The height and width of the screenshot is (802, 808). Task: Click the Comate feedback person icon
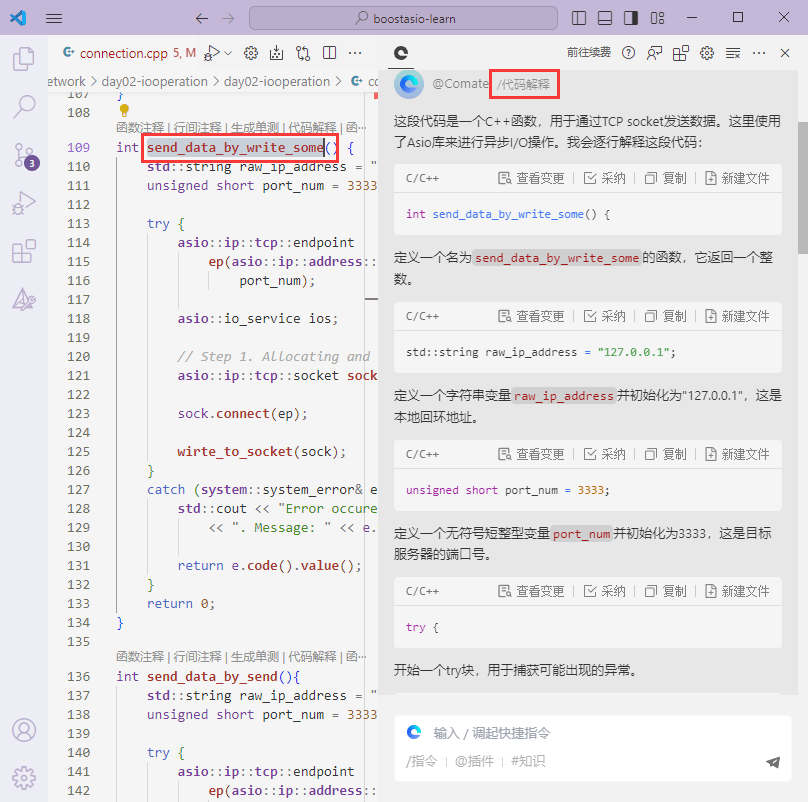click(654, 53)
